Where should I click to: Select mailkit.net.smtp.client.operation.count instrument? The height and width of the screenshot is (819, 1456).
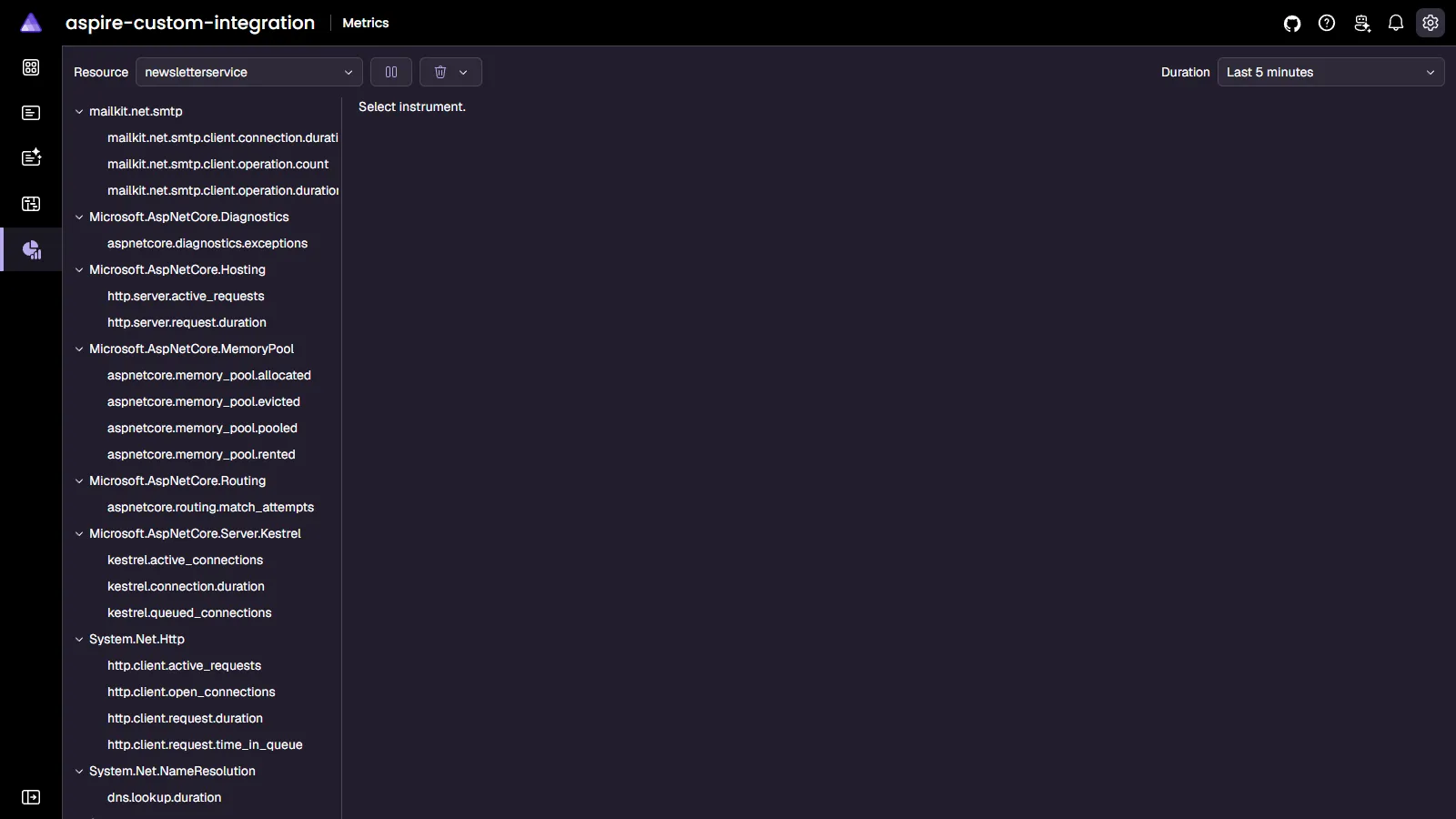217,164
